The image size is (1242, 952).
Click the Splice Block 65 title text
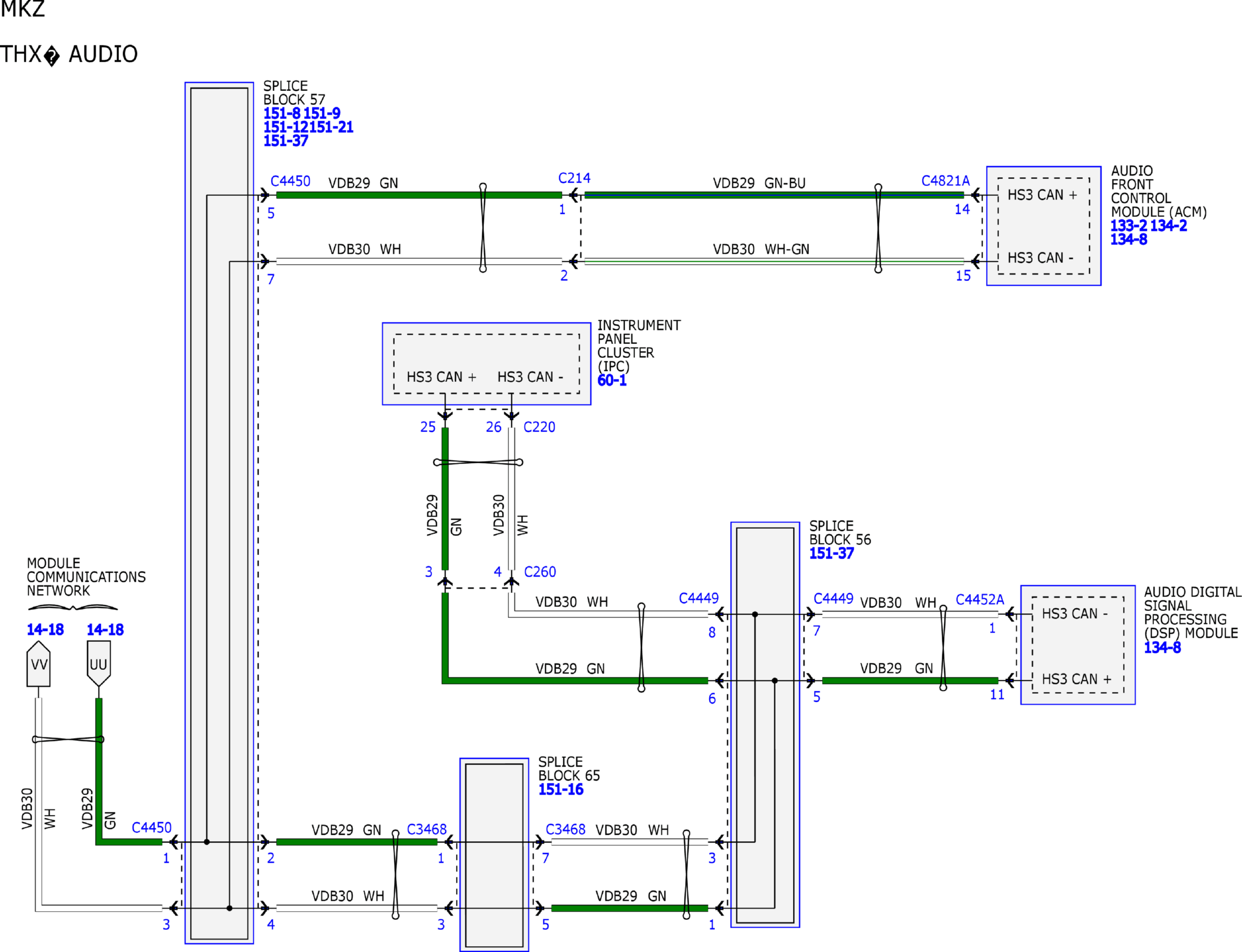click(569, 769)
